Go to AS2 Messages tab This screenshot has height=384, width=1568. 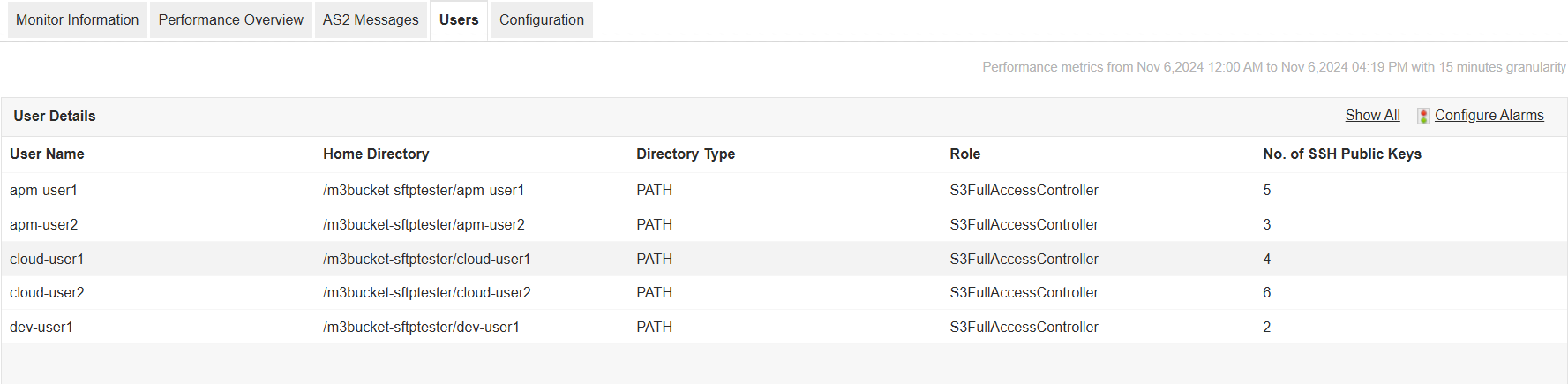[371, 19]
